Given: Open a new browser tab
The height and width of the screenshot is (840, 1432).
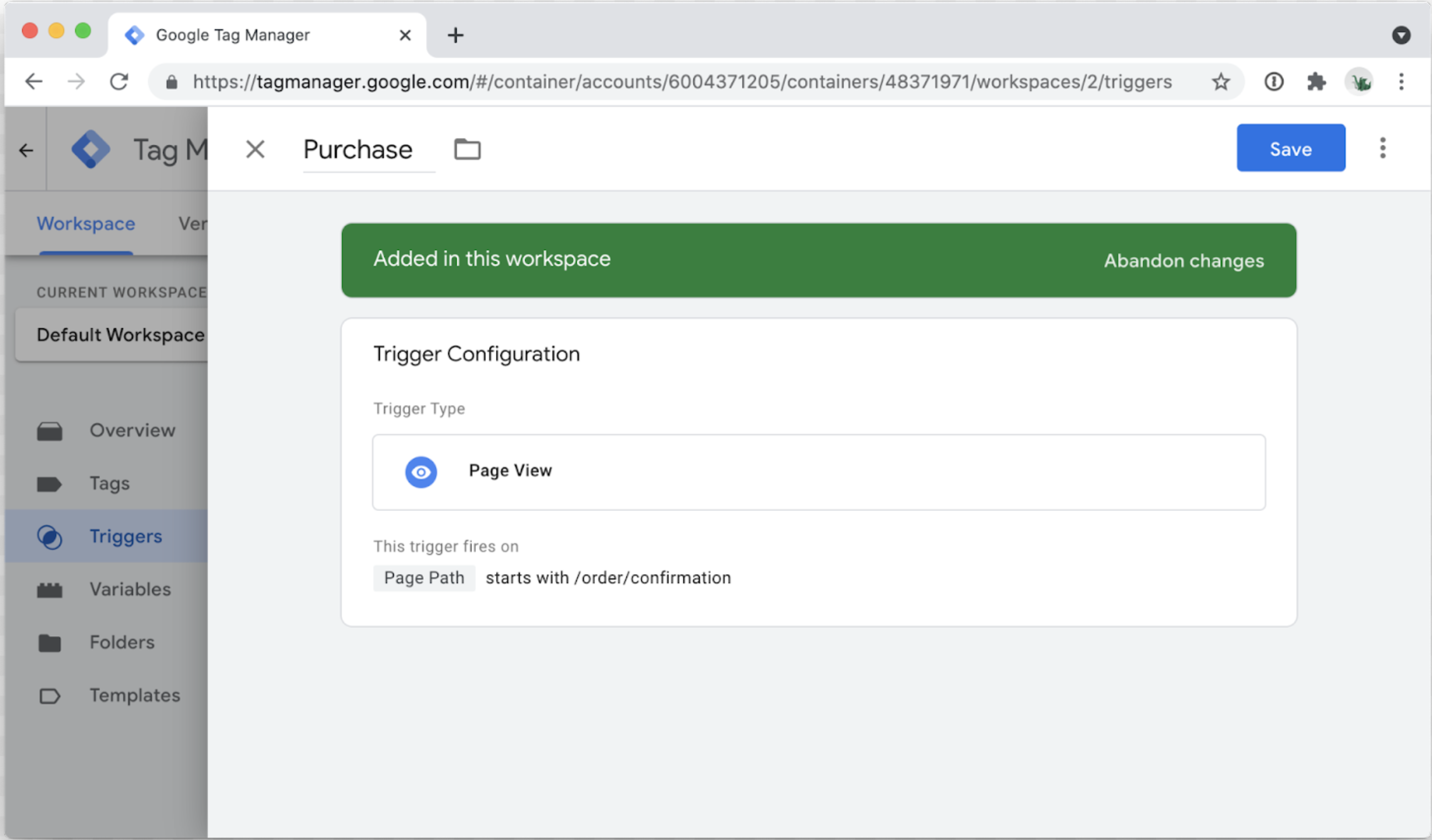Looking at the screenshot, I should point(455,35).
